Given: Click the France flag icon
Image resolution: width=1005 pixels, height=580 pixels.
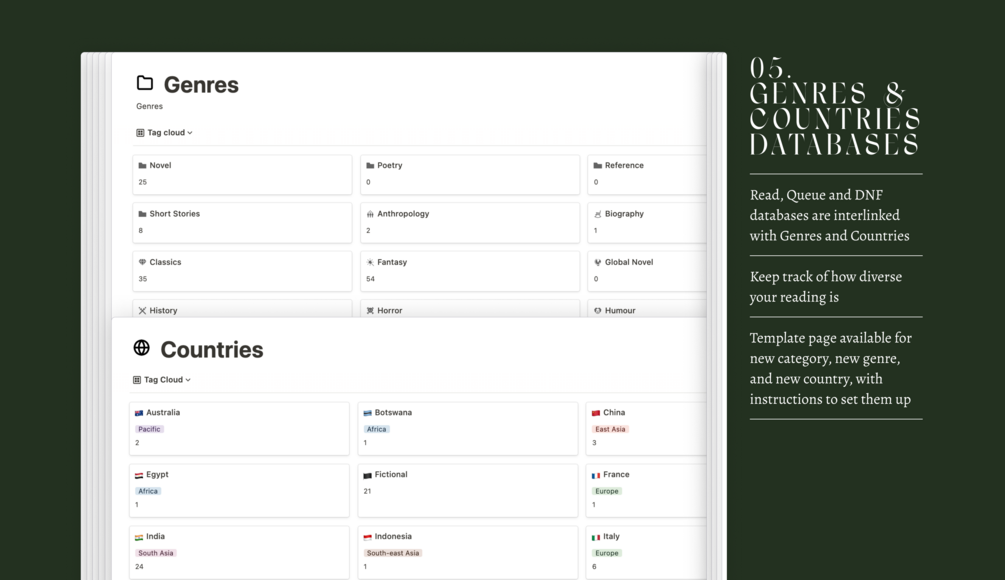Looking at the screenshot, I should tap(595, 476).
